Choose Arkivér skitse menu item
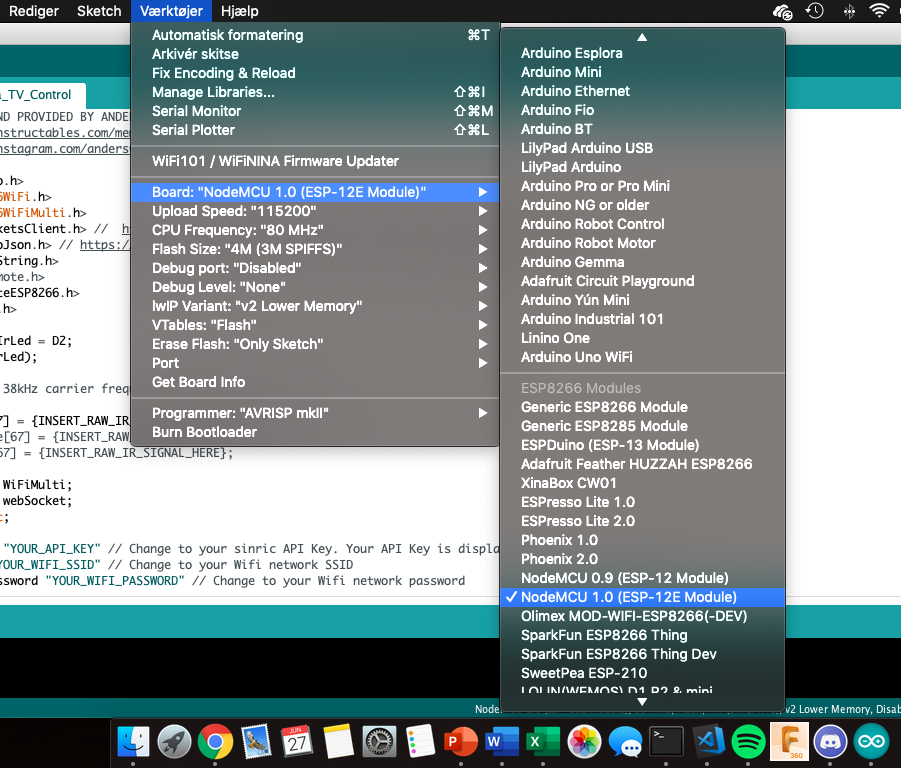901x768 pixels. (x=315, y=54)
